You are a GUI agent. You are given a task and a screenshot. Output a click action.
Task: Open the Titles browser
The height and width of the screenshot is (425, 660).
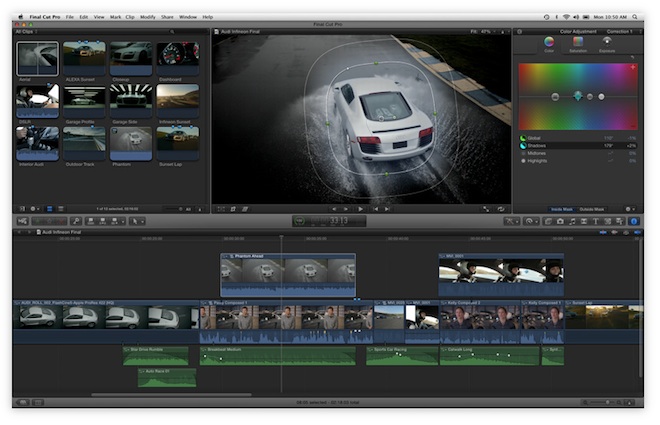pyautogui.click(x=598, y=221)
